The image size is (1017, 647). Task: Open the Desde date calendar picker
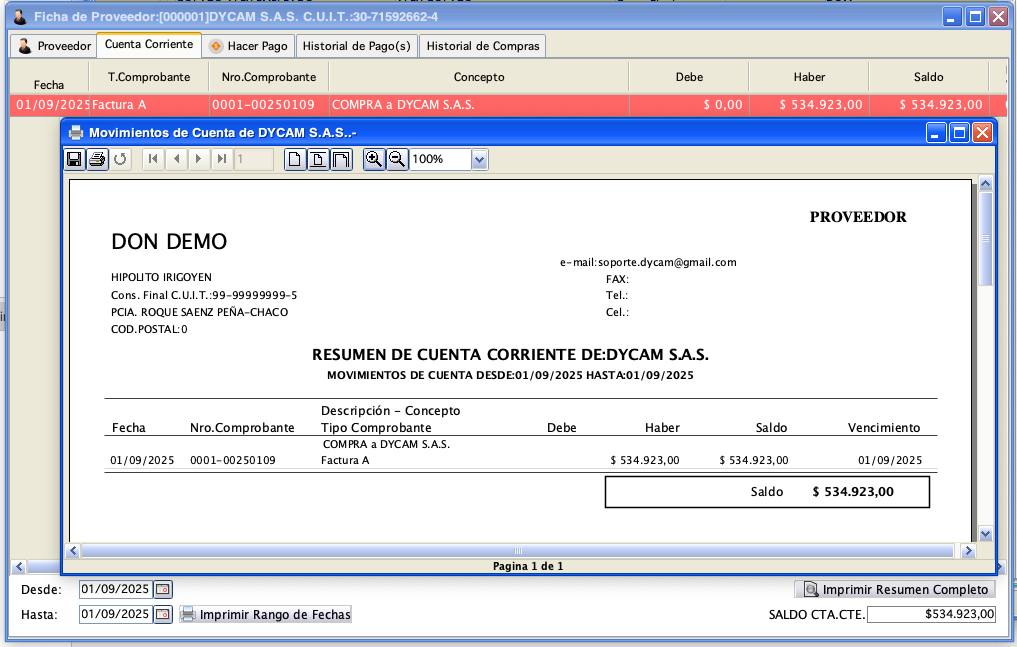(x=163, y=589)
